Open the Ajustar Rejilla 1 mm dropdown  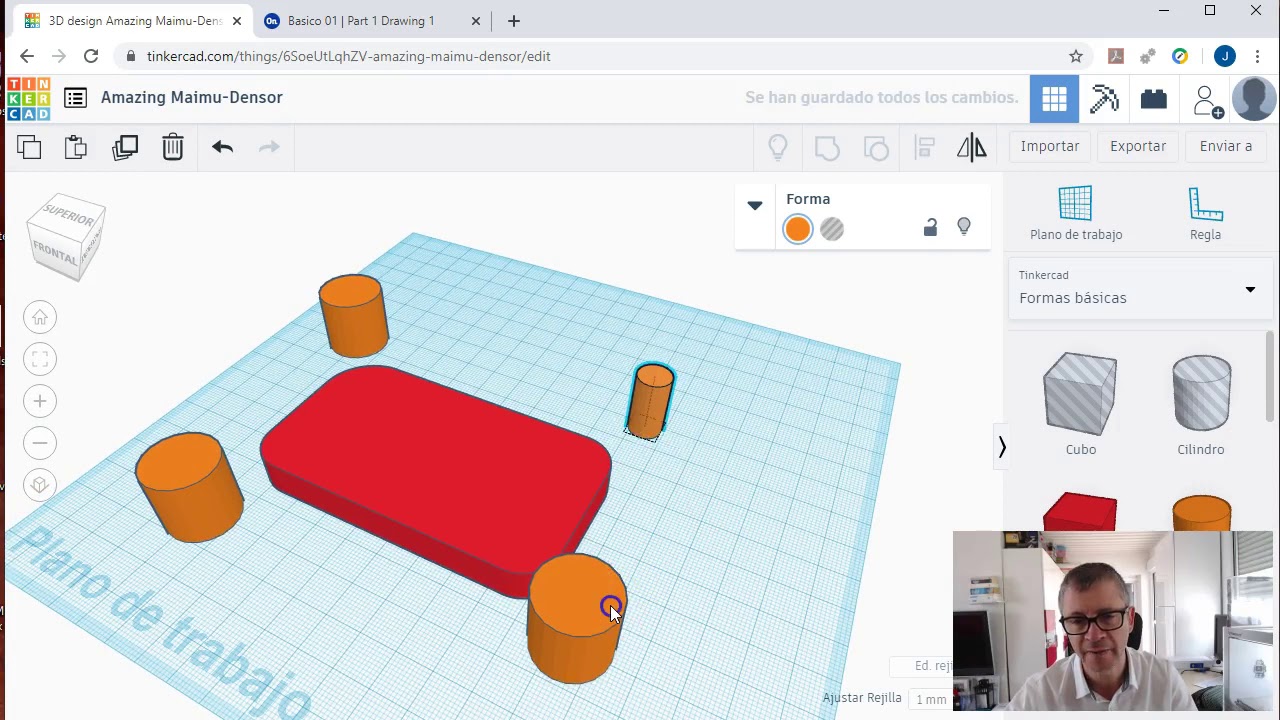point(931,699)
